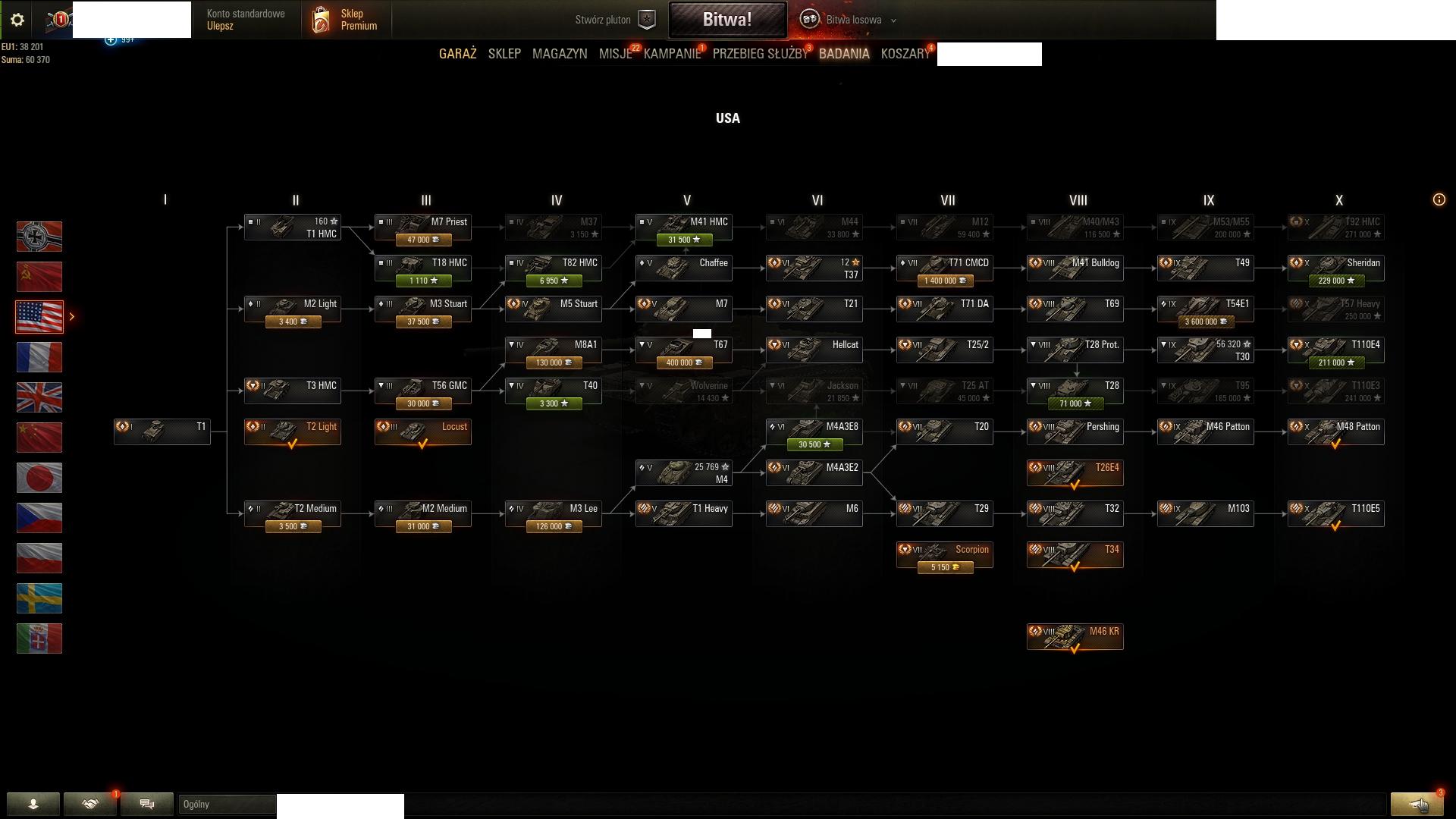Research Sheridan for 229 000 XP
This screenshot has width=1456, height=819.
1336,281
